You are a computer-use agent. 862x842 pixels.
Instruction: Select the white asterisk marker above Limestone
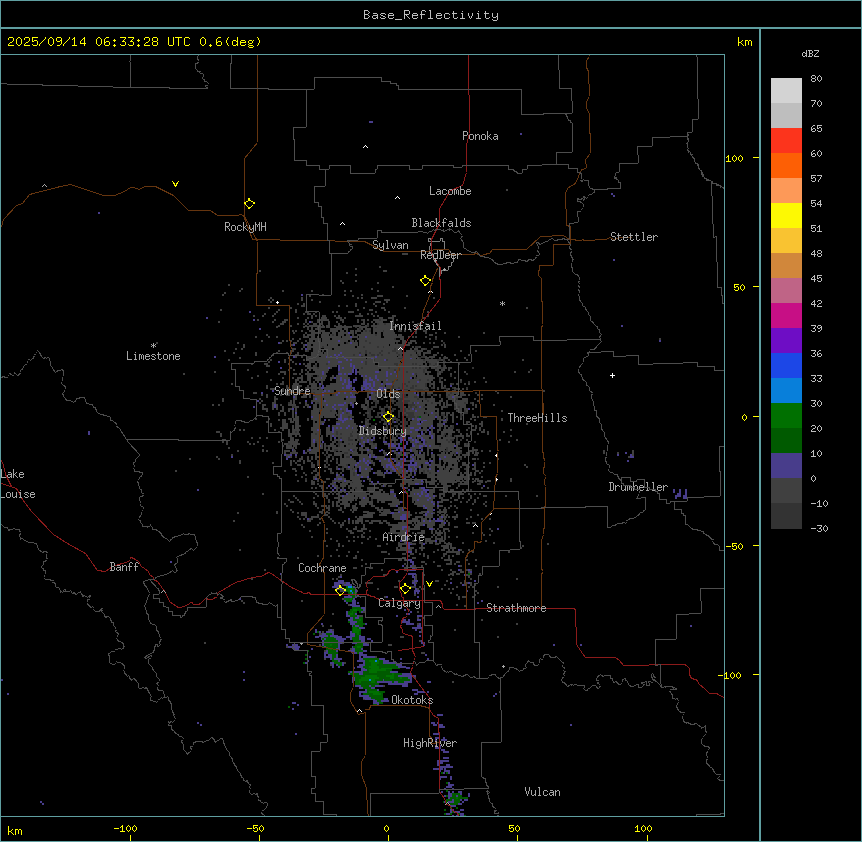[x=154, y=345]
